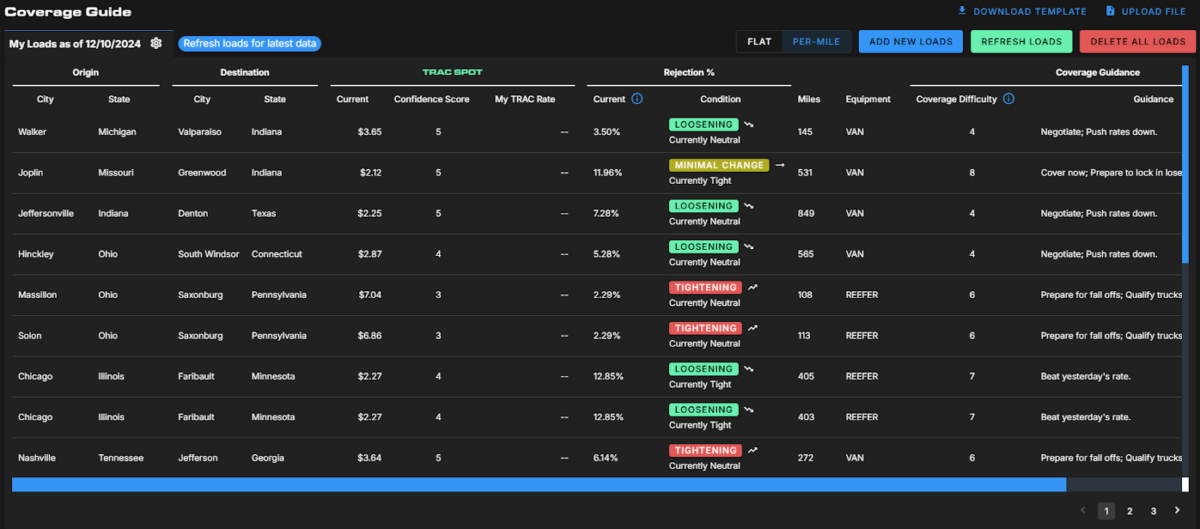
Task: Switch rate view to PER-MILE
Action: tap(816, 42)
